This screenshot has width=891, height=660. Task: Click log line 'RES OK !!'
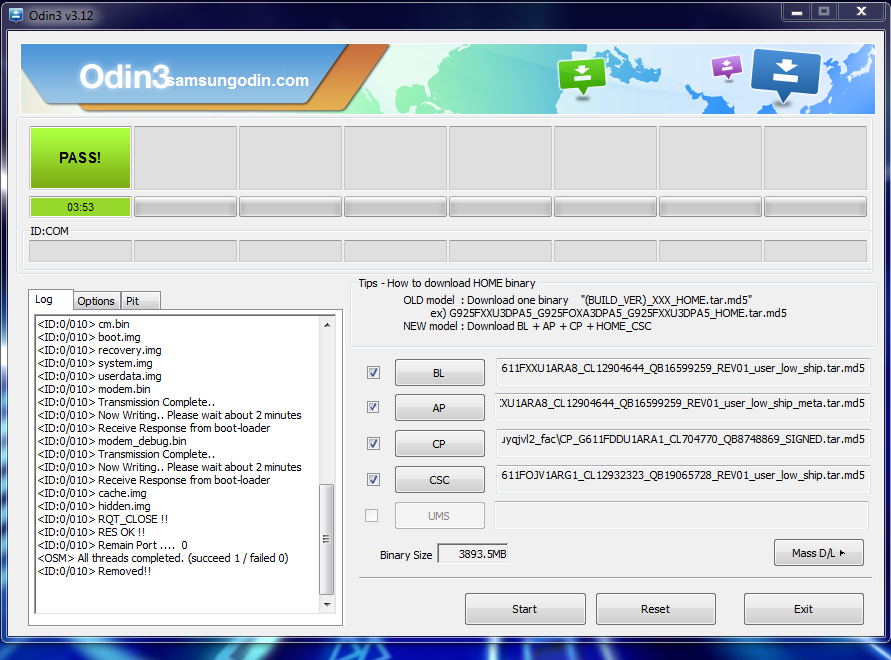point(91,532)
